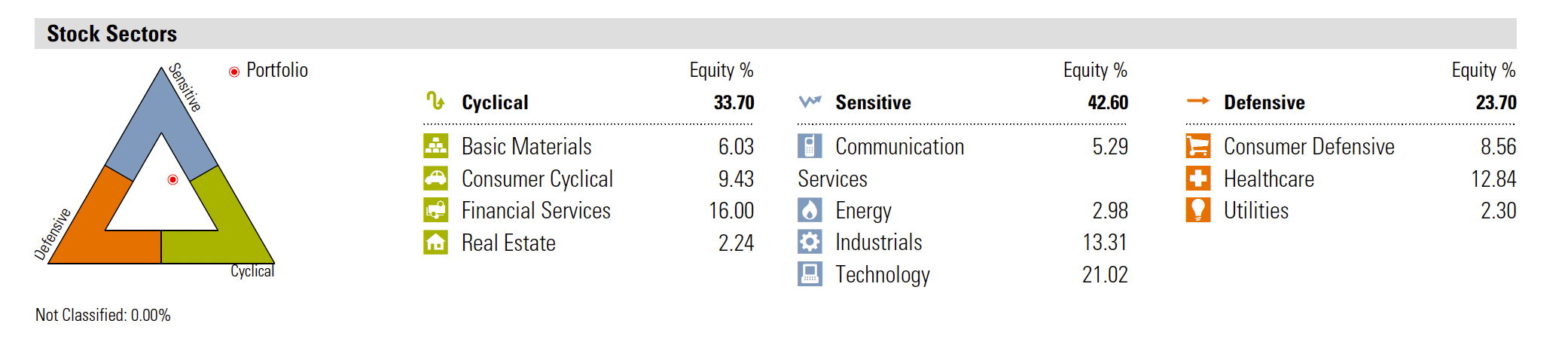Screen dimensions: 1568x351
Task: Select the Cyclical super sector heading
Action: (x=495, y=102)
